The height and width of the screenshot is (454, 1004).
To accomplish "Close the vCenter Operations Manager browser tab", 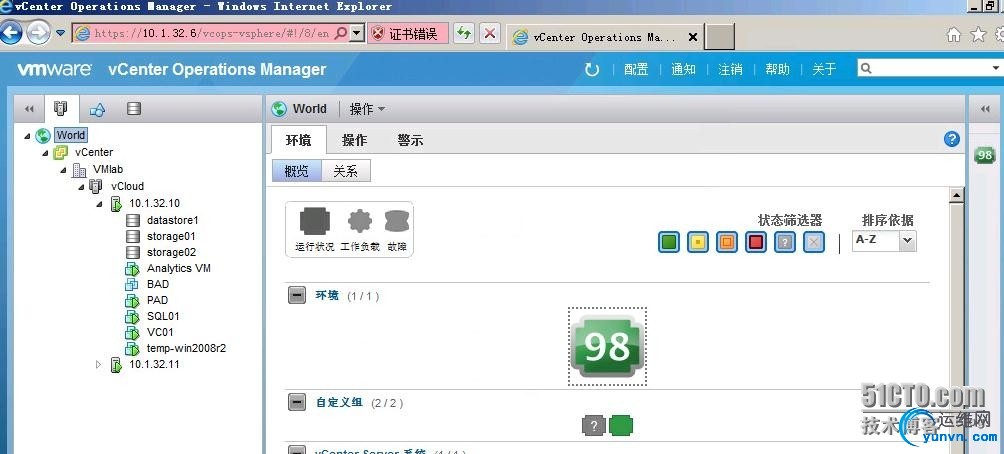I will 692,37.
